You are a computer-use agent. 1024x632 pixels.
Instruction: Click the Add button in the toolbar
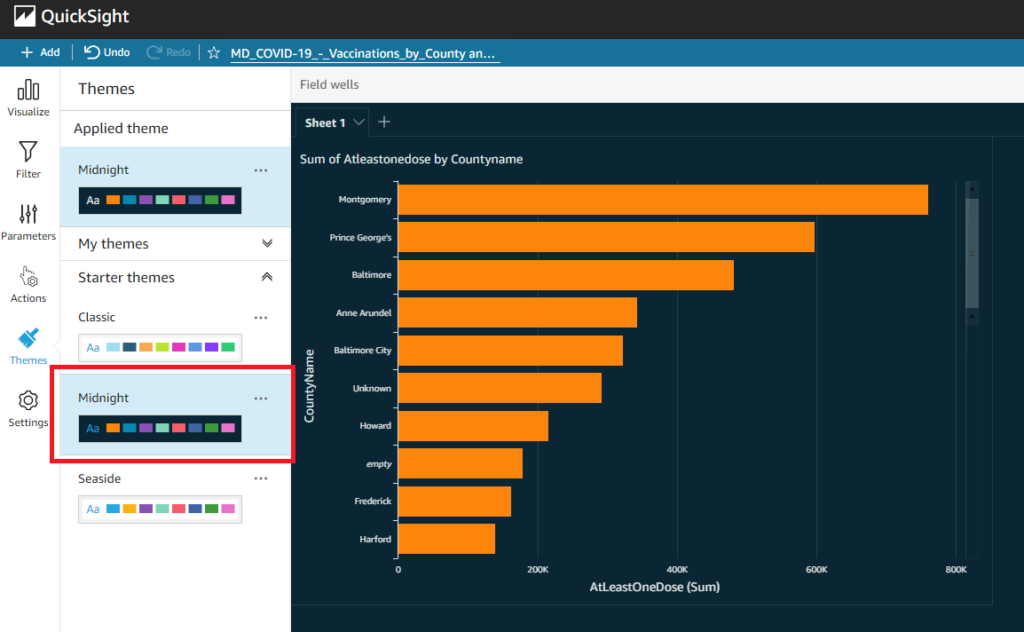tap(40, 51)
